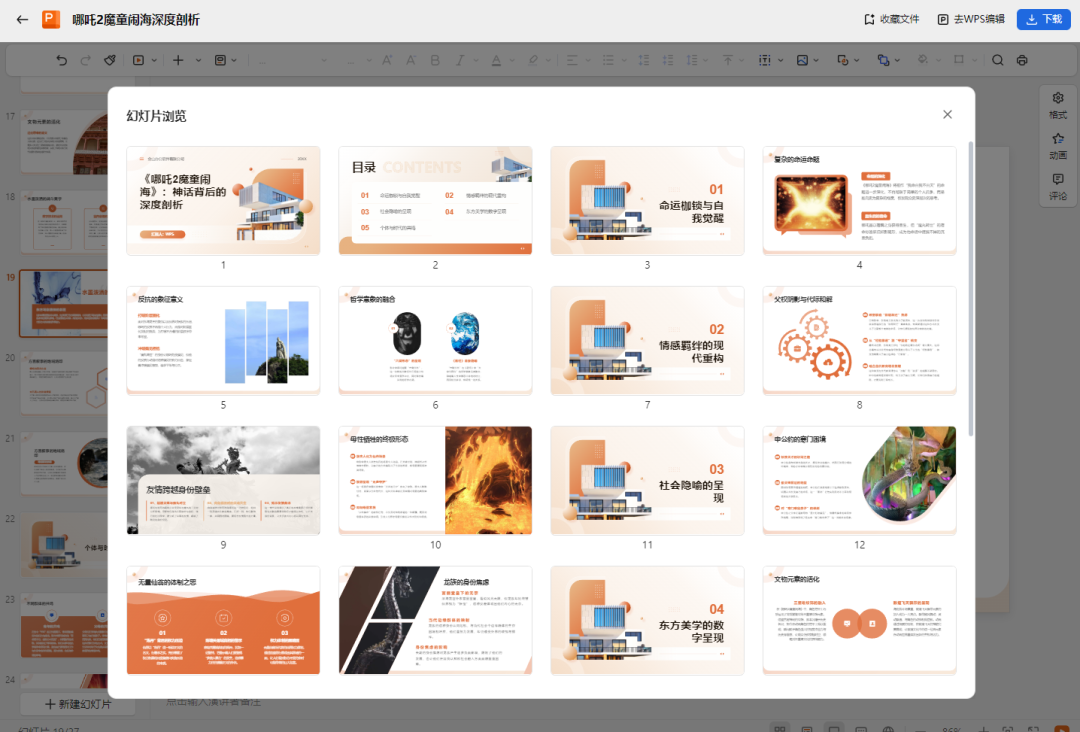Open the text box dropdown arrow
This screenshot has height=732, width=1080.
[780, 61]
